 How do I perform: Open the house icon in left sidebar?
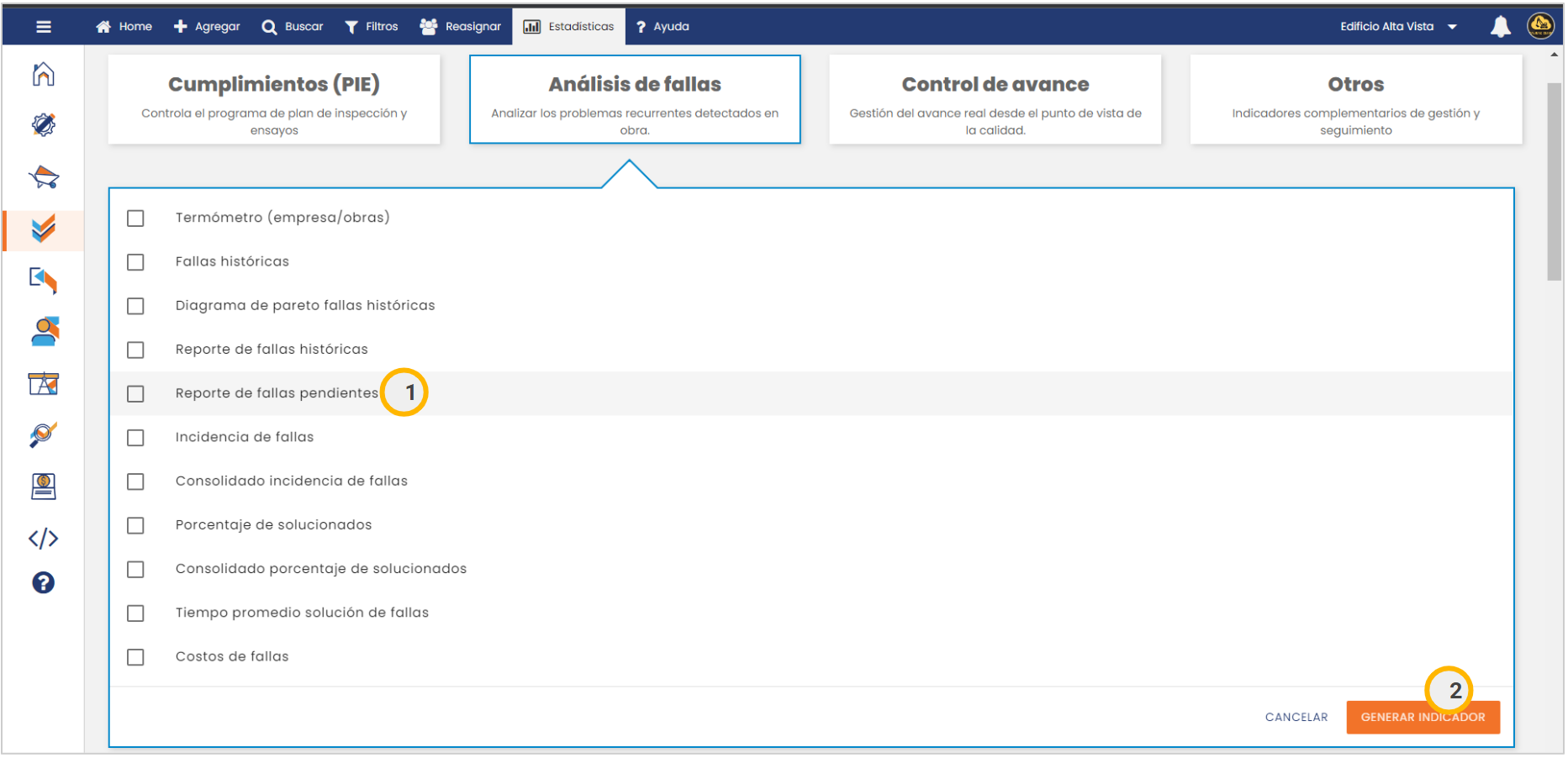pyautogui.click(x=44, y=75)
